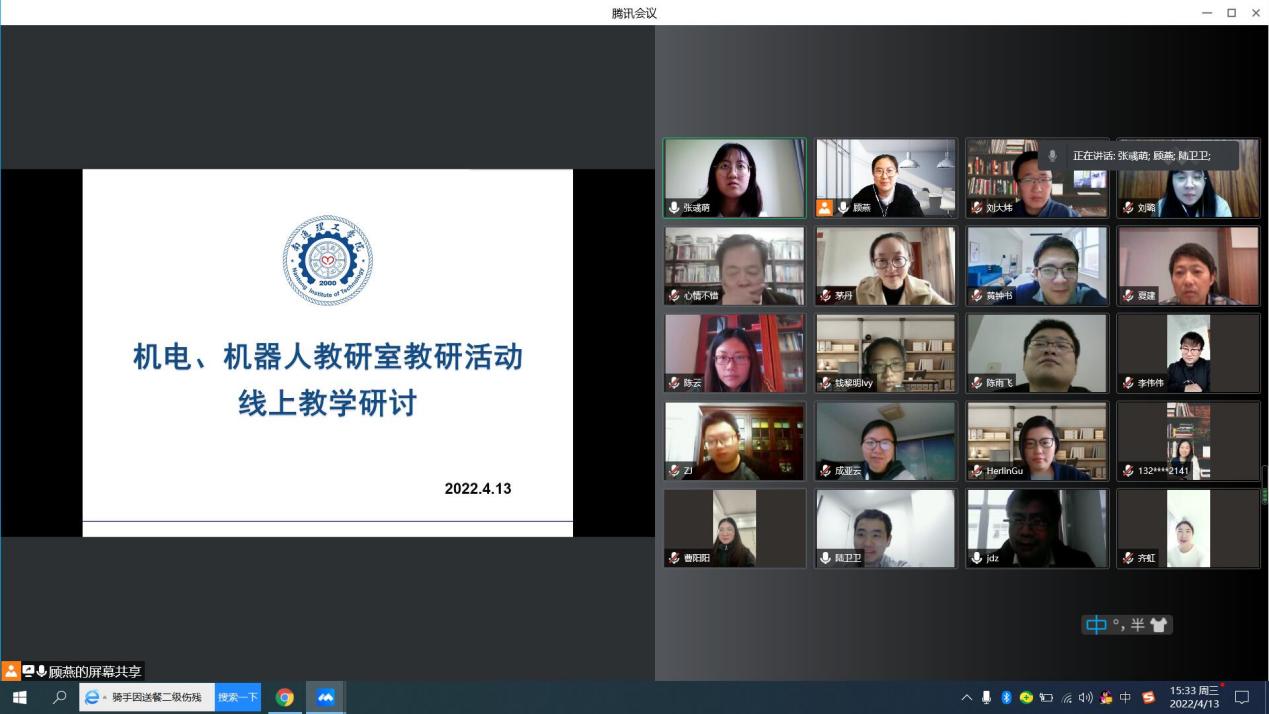This screenshot has height=714, width=1269.
Task: Open the 15:33 clock and calendar
Action: tap(1195, 697)
